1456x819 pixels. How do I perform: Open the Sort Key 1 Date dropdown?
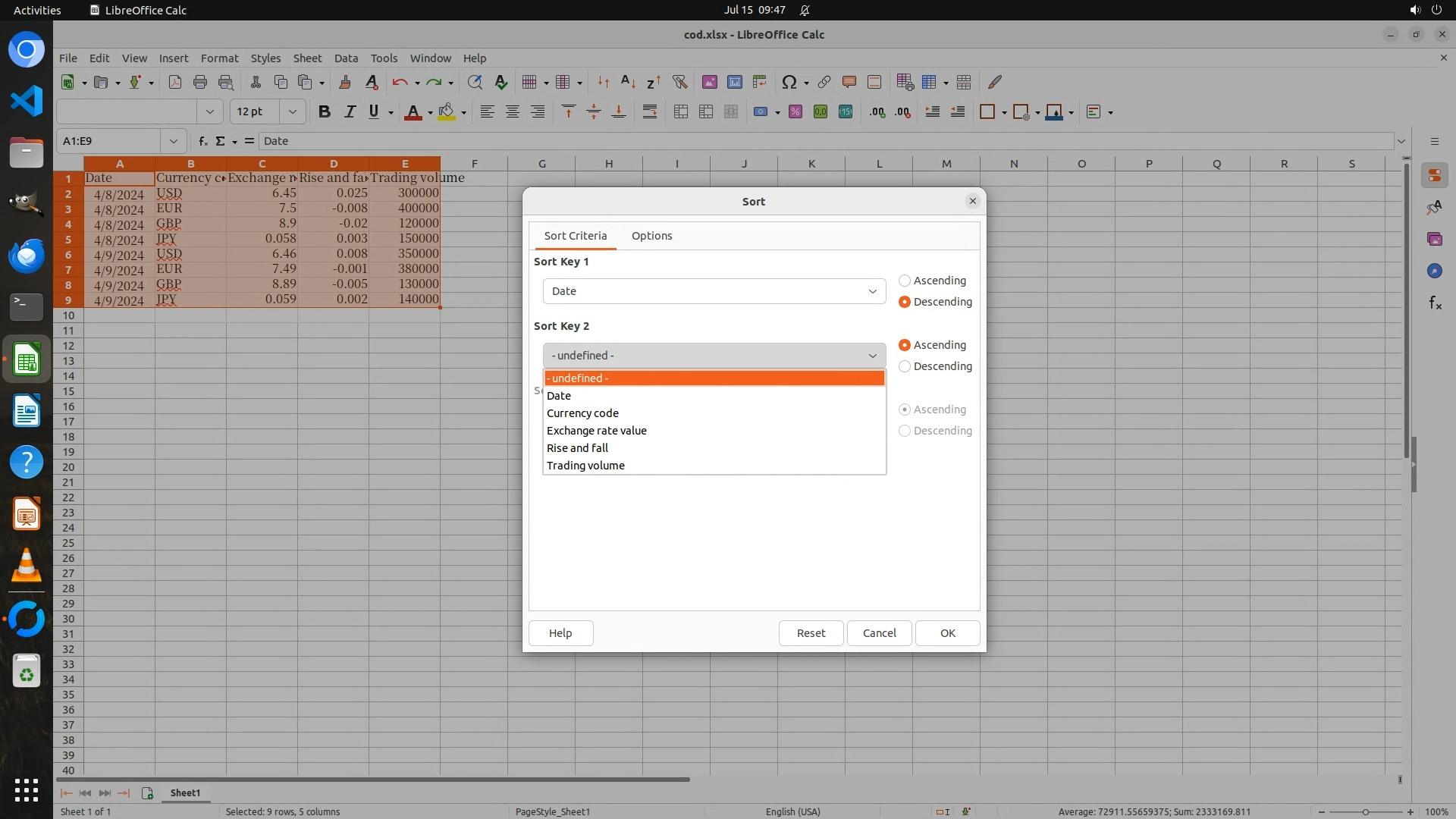pos(714,291)
